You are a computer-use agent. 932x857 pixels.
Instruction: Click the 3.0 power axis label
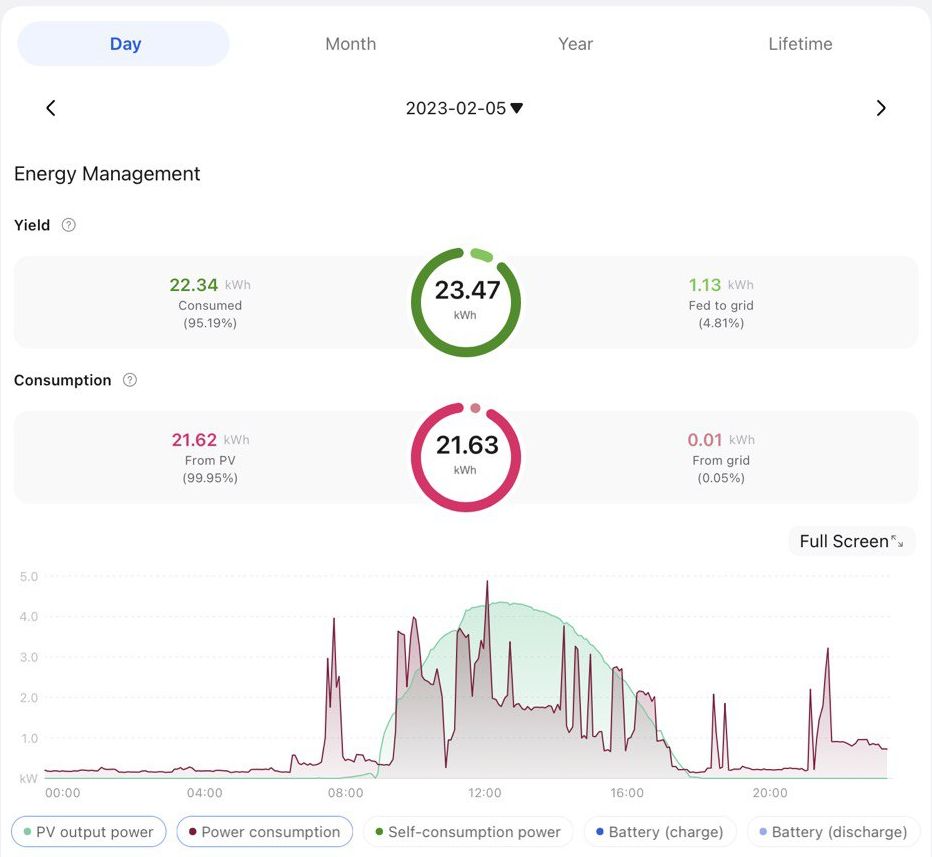(29, 657)
